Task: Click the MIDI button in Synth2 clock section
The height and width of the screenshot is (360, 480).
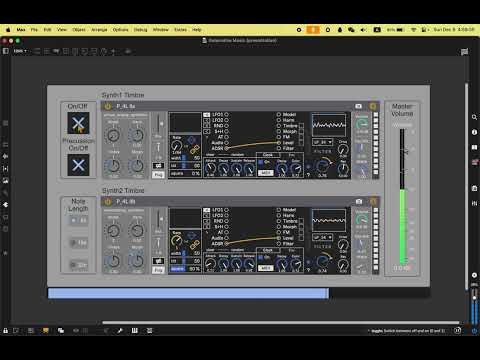Action: click(266, 268)
